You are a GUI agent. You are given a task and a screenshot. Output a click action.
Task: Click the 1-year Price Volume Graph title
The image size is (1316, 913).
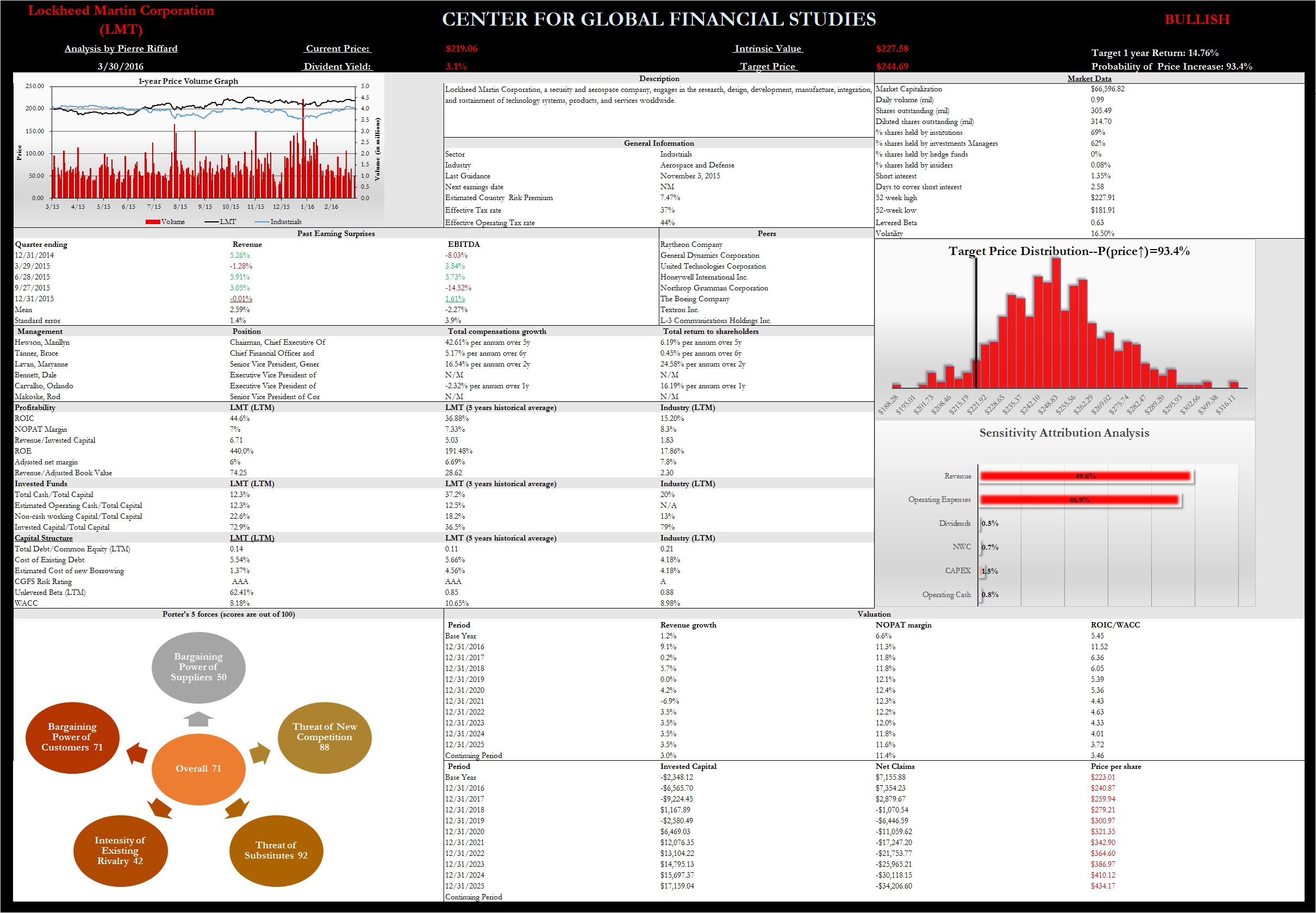point(188,81)
